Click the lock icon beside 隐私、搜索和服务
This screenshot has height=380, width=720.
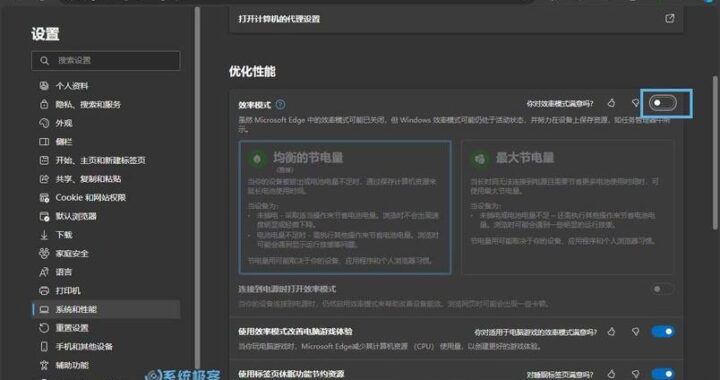[x=44, y=105]
